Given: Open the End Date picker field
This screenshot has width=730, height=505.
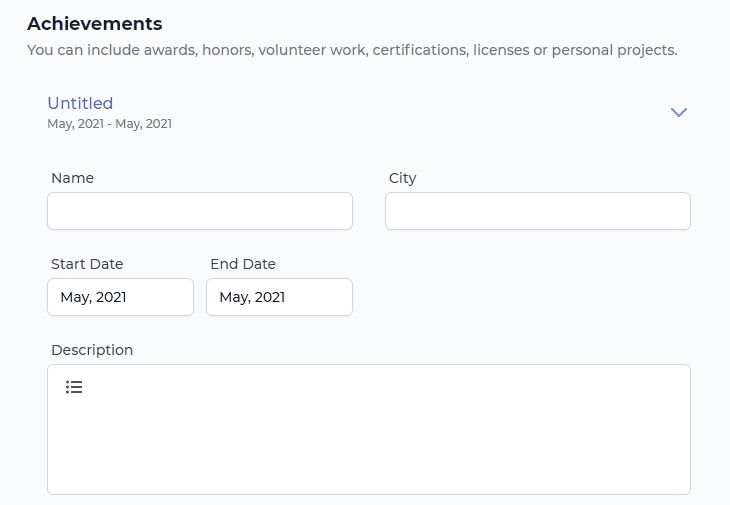Looking at the screenshot, I should coord(279,297).
